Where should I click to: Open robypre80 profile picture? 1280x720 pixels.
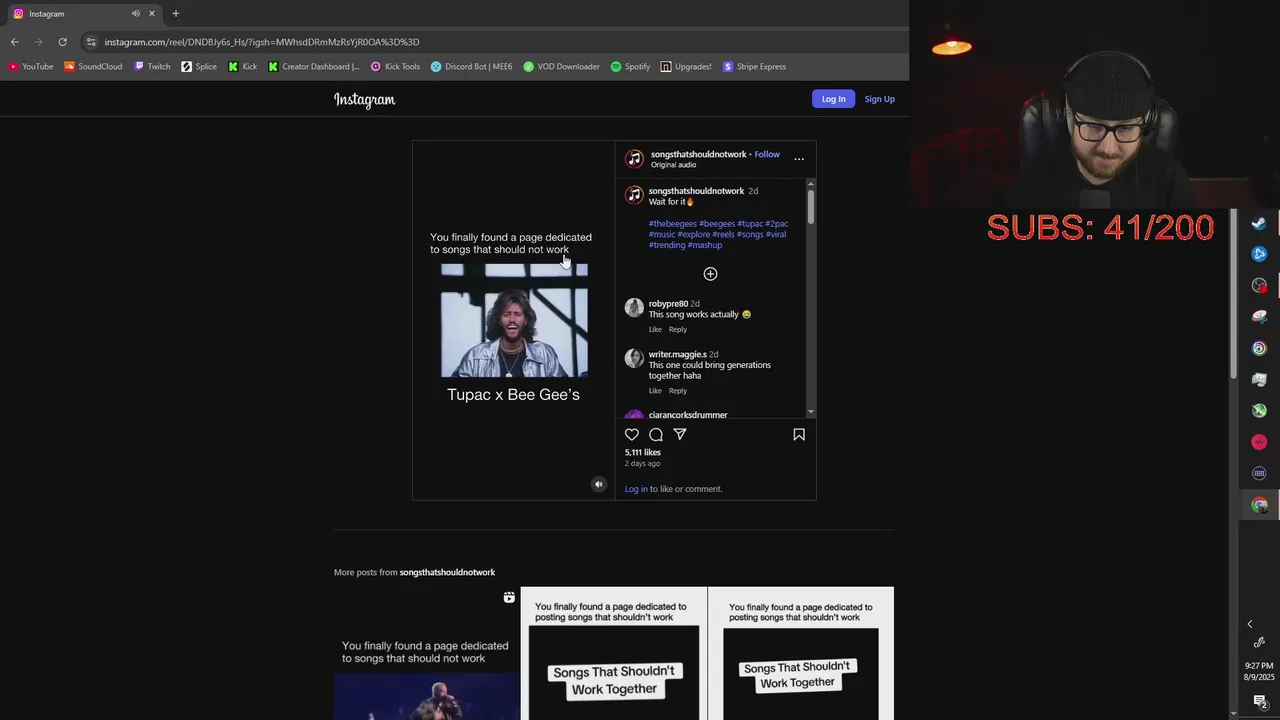(x=634, y=308)
